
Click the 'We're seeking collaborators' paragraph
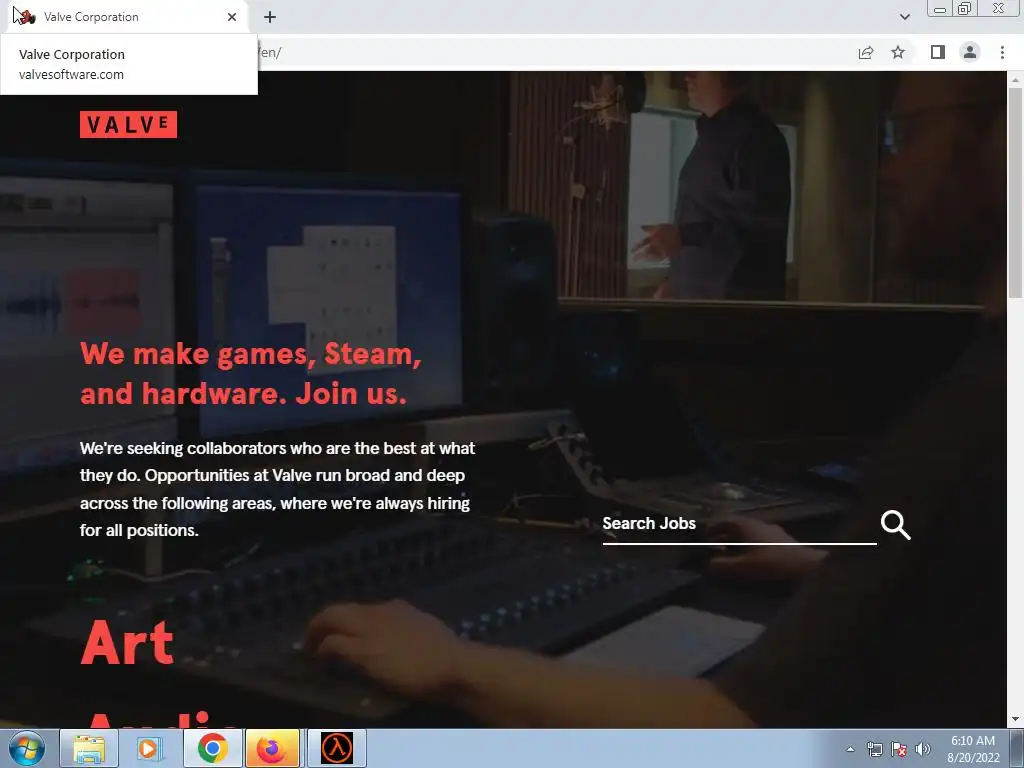(277, 489)
